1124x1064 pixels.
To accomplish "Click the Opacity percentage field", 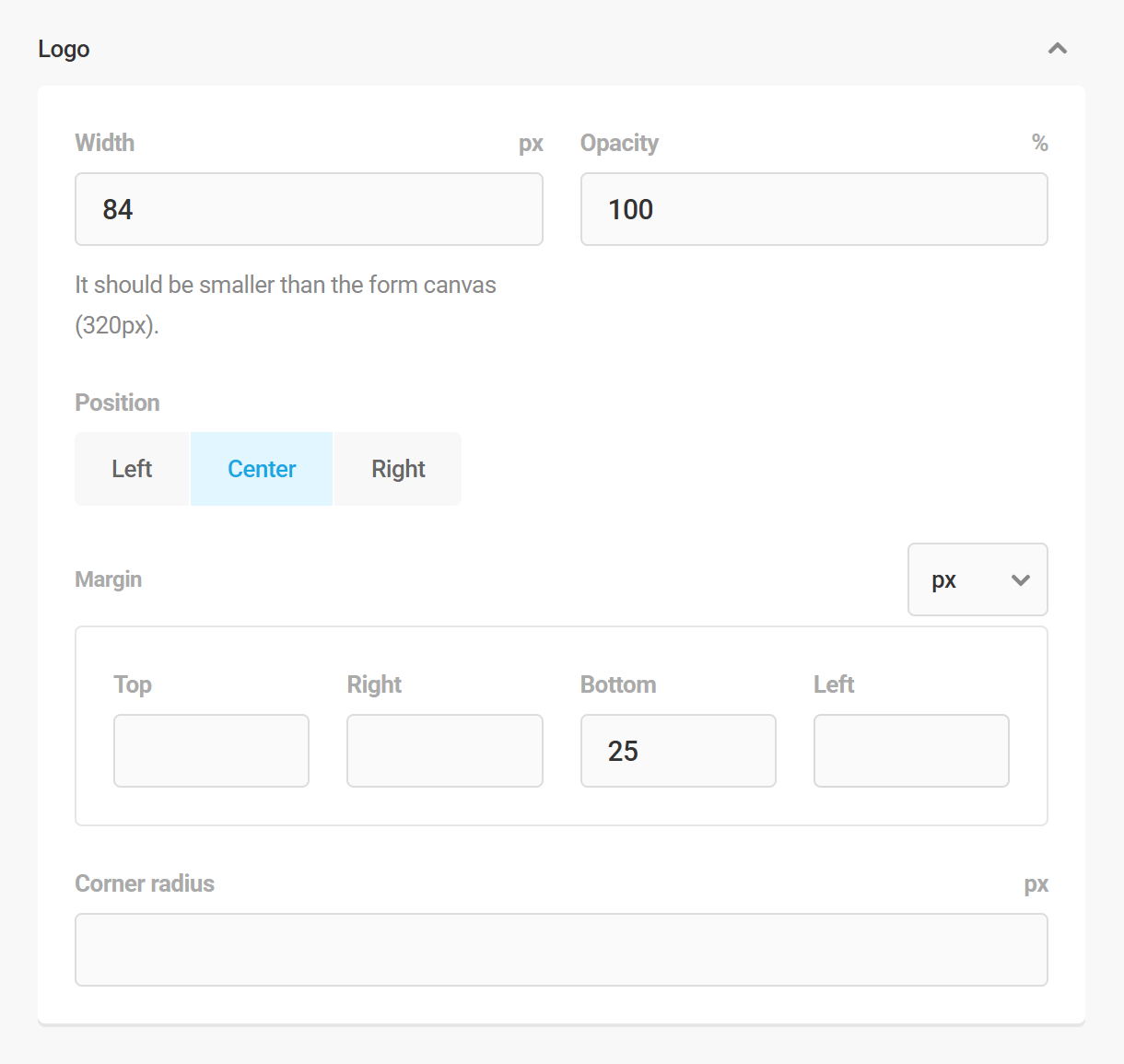I will pyautogui.click(x=814, y=209).
